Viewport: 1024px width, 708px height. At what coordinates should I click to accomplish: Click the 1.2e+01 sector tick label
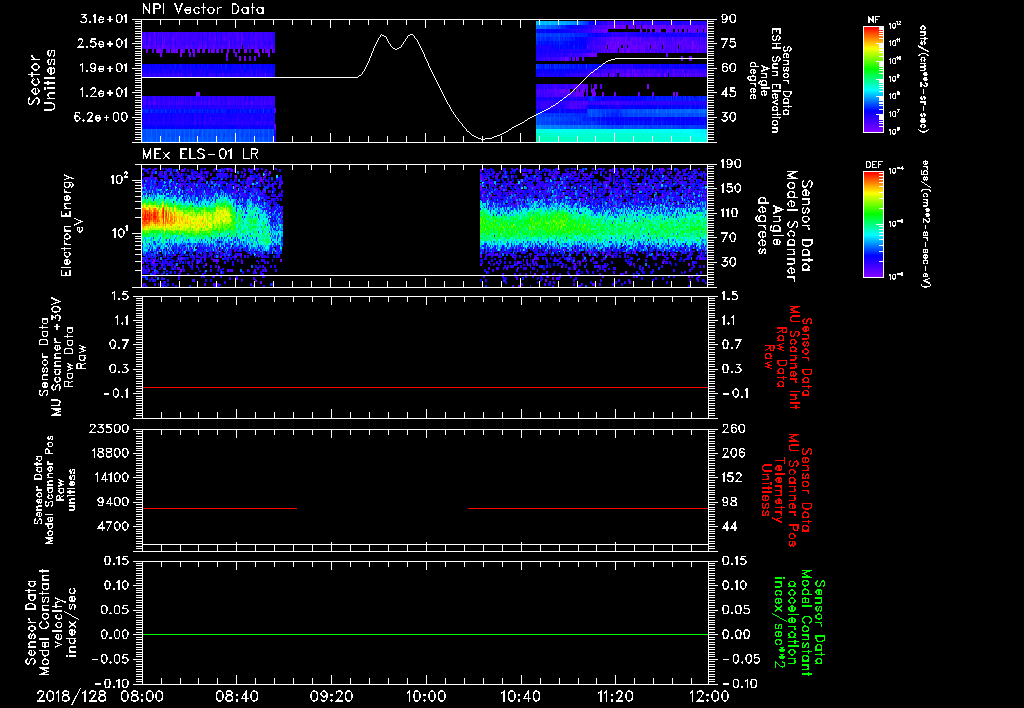coord(103,93)
